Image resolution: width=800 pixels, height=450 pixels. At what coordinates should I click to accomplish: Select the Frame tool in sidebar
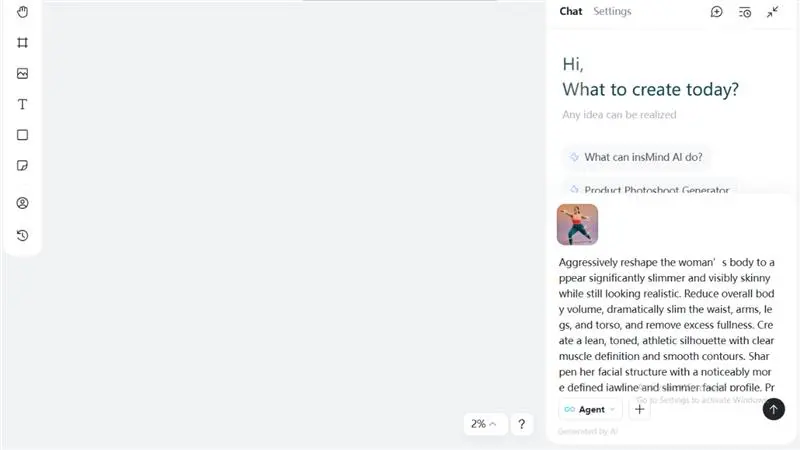point(22,43)
